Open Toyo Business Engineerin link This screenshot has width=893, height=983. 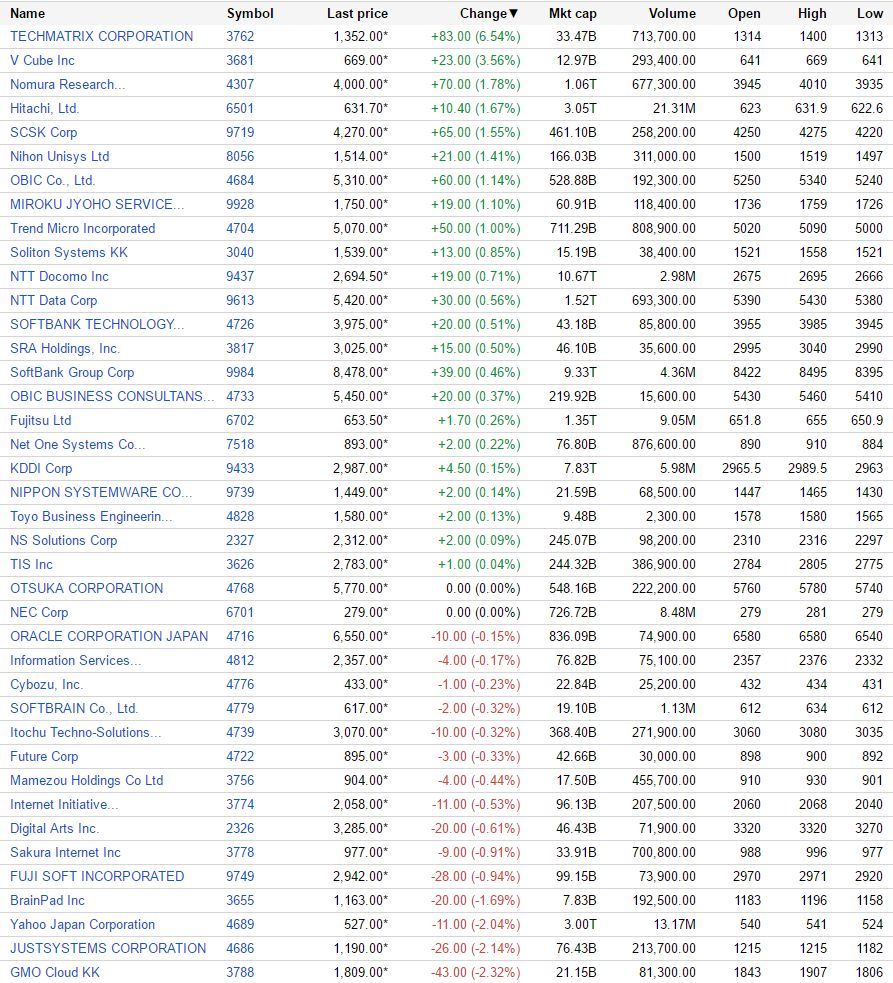click(91, 517)
